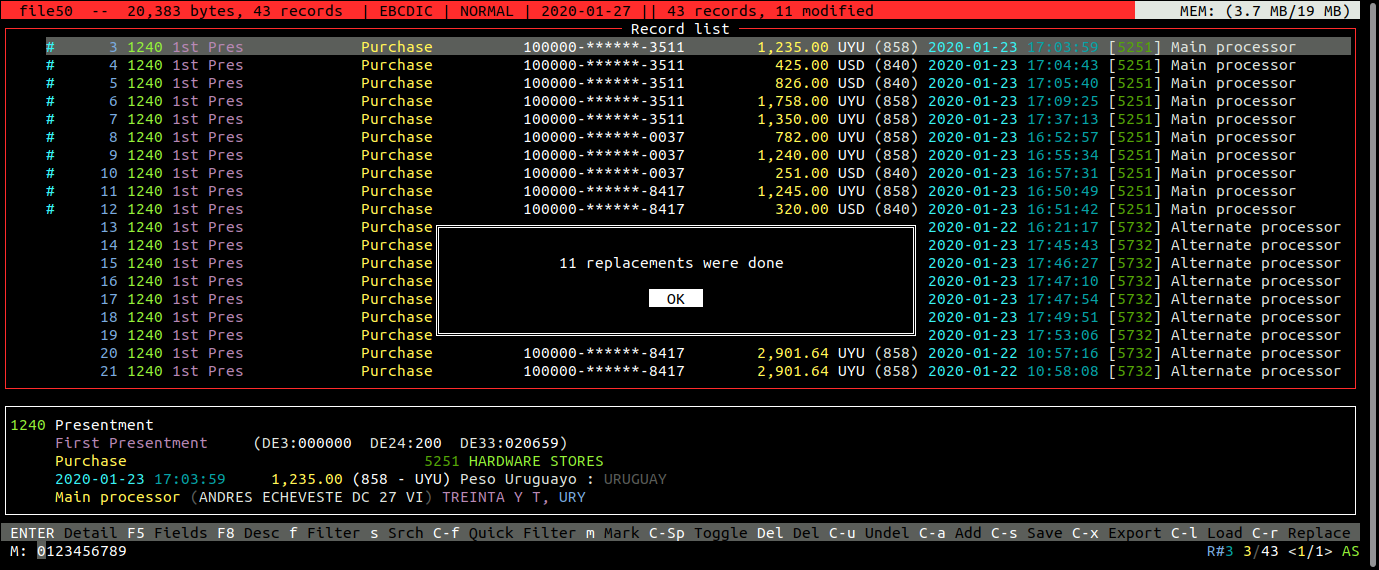Click the C-a Add command

(967, 533)
